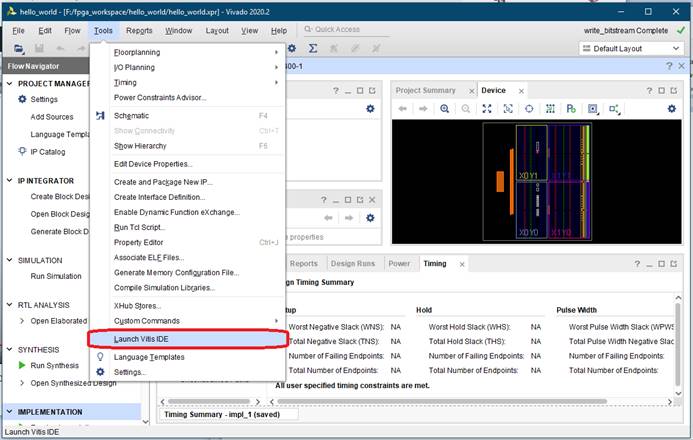Click Zoom In icon in Device toolbar
Image resolution: width=693 pixels, height=440 pixels.
click(444, 108)
